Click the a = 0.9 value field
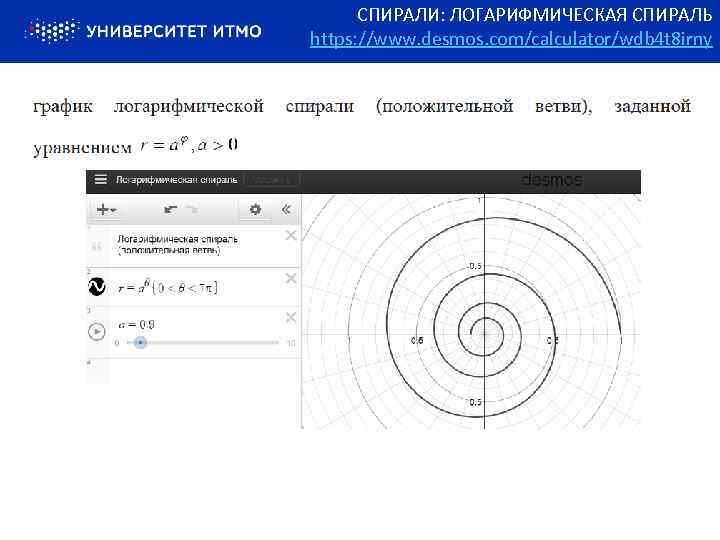Image resolution: width=720 pixels, height=540 pixels. click(136, 324)
